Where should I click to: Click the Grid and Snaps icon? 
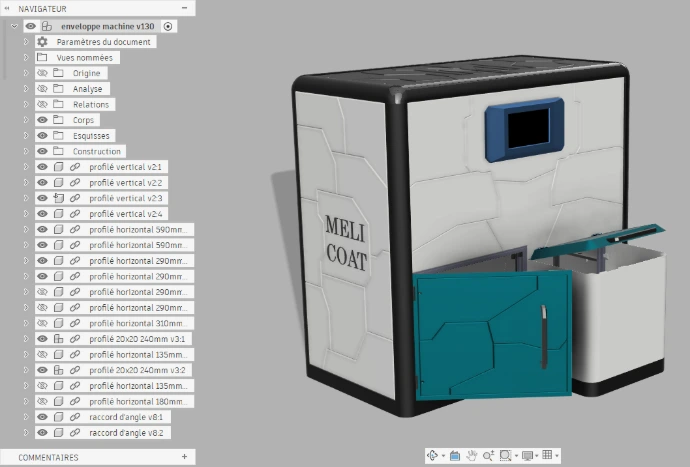coord(547,455)
